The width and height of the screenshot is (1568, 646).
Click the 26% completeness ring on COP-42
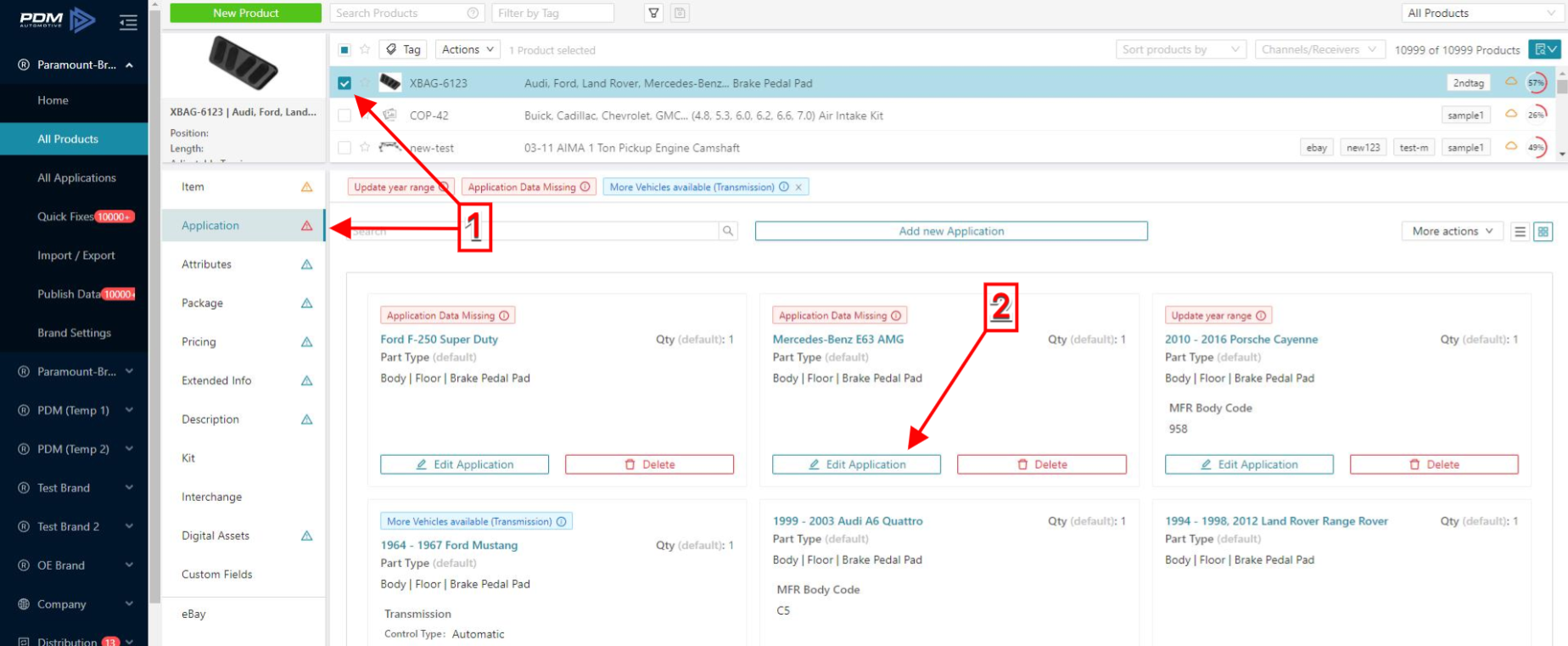click(x=1537, y=115)
